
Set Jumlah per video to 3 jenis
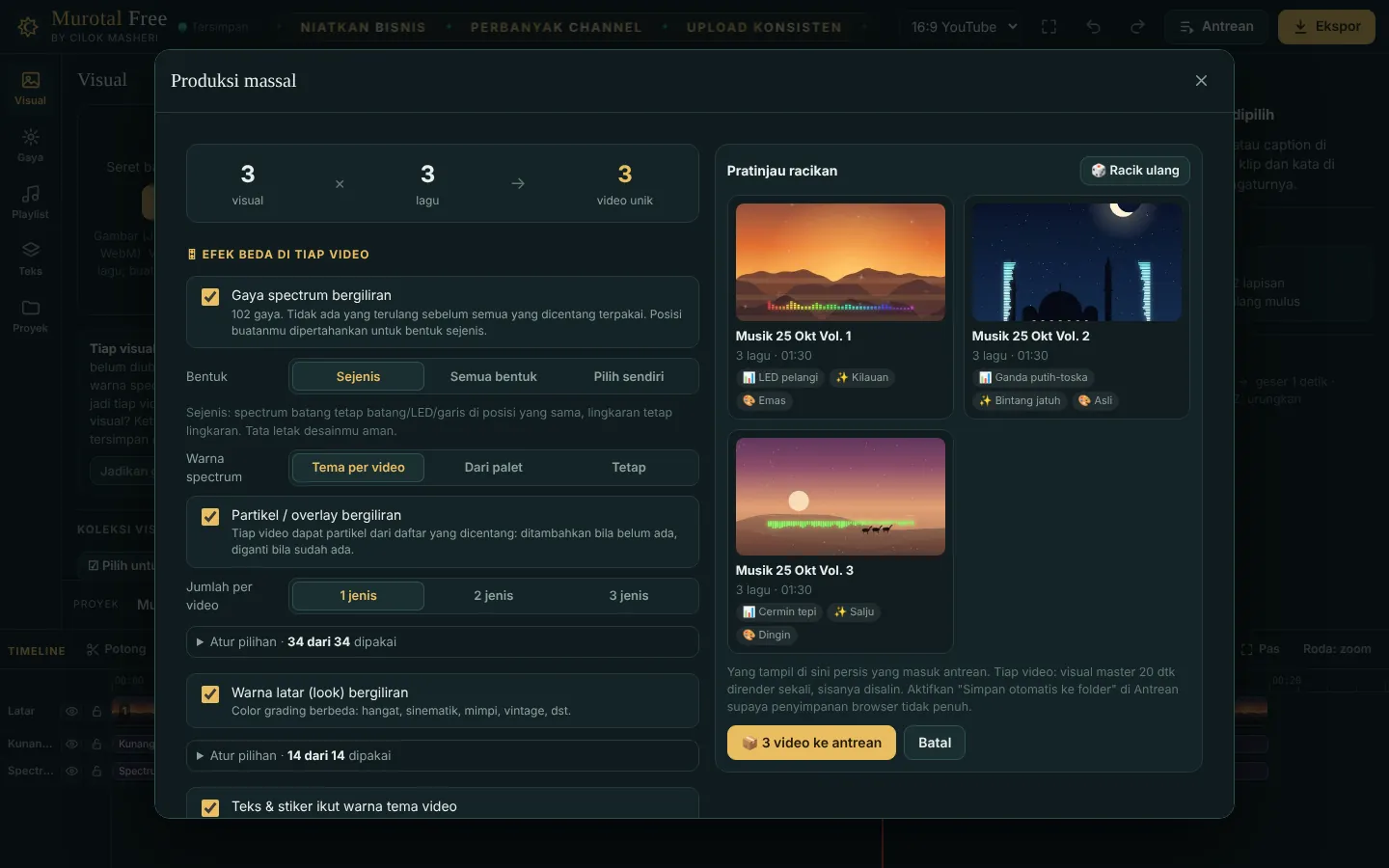click(x=629, y=596)
